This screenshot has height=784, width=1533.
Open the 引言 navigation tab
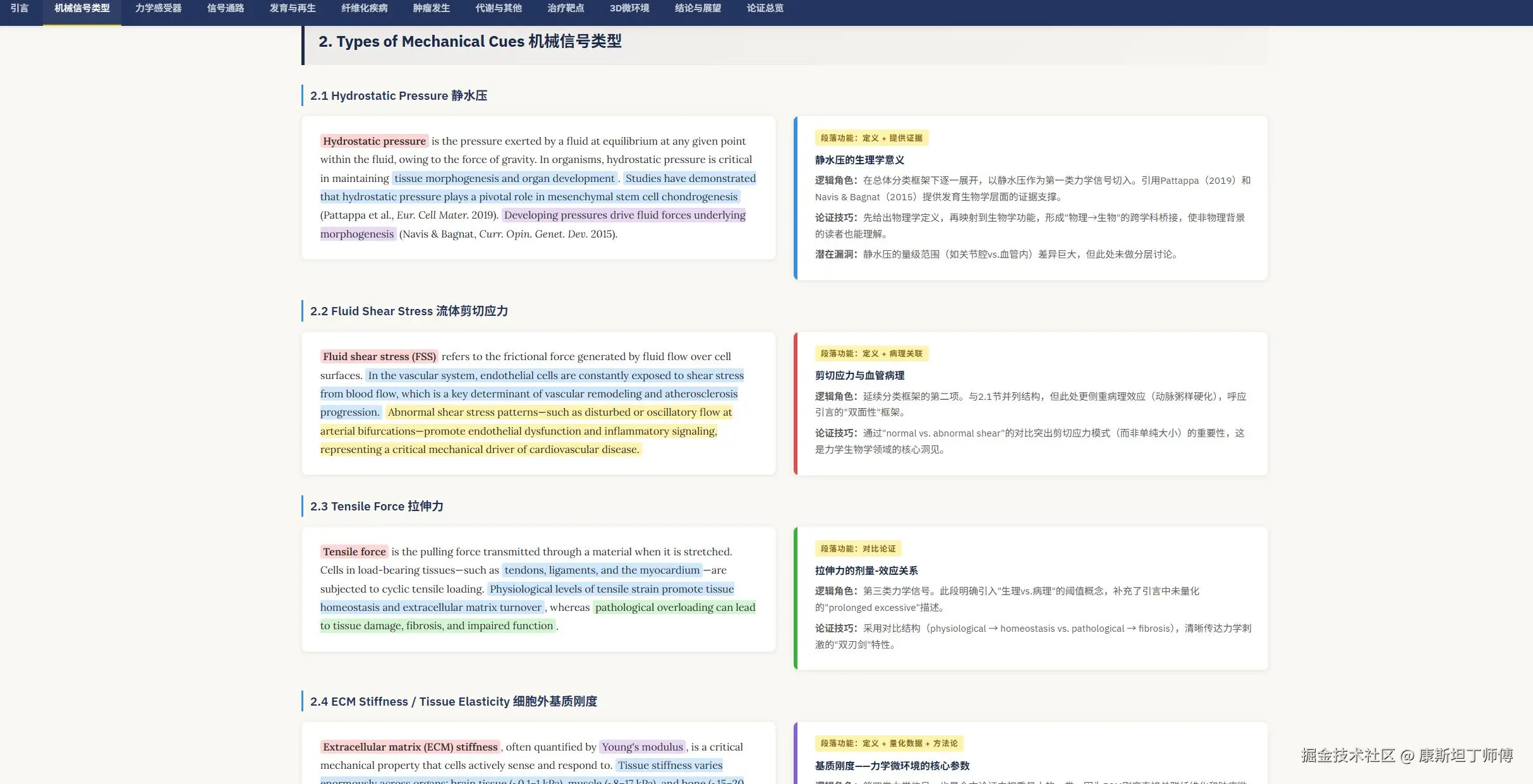pos(19,8)
